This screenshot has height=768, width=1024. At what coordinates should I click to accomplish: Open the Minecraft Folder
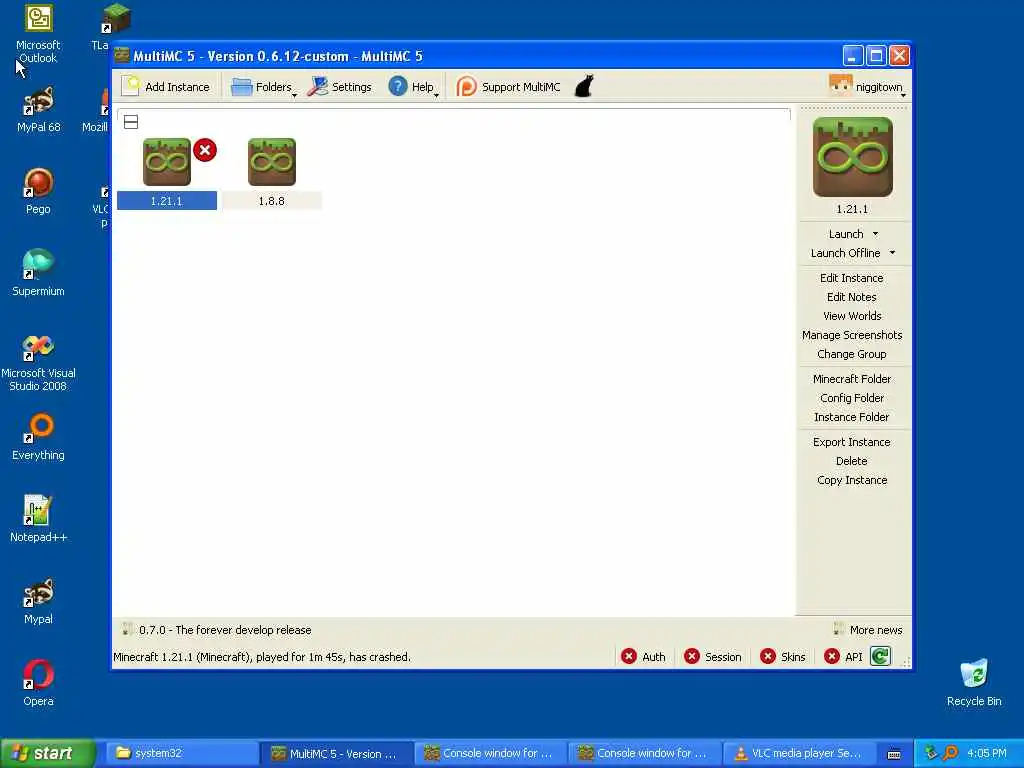[x=852, y=379]
